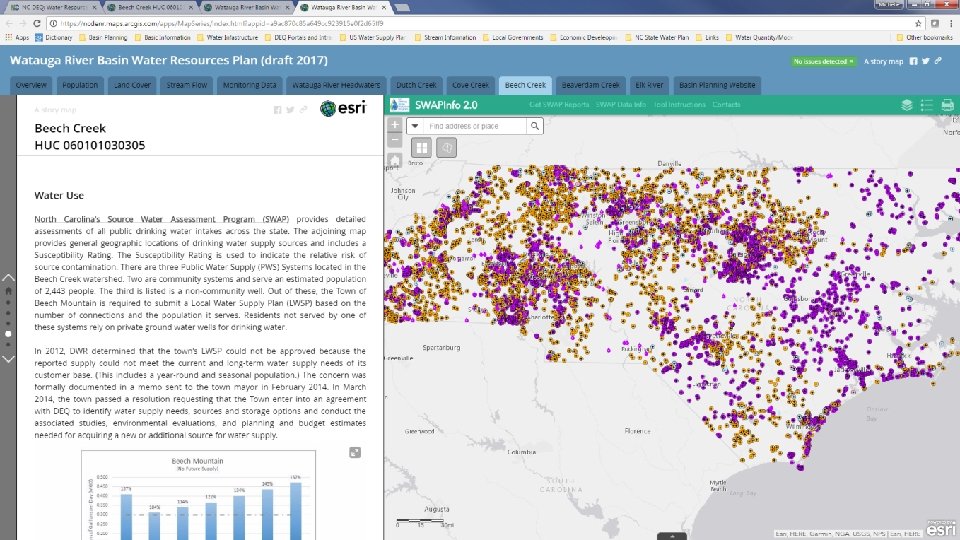Bookmark this page with the star icon
Screen dimensions: 960x540
click(x=919, y=21)
